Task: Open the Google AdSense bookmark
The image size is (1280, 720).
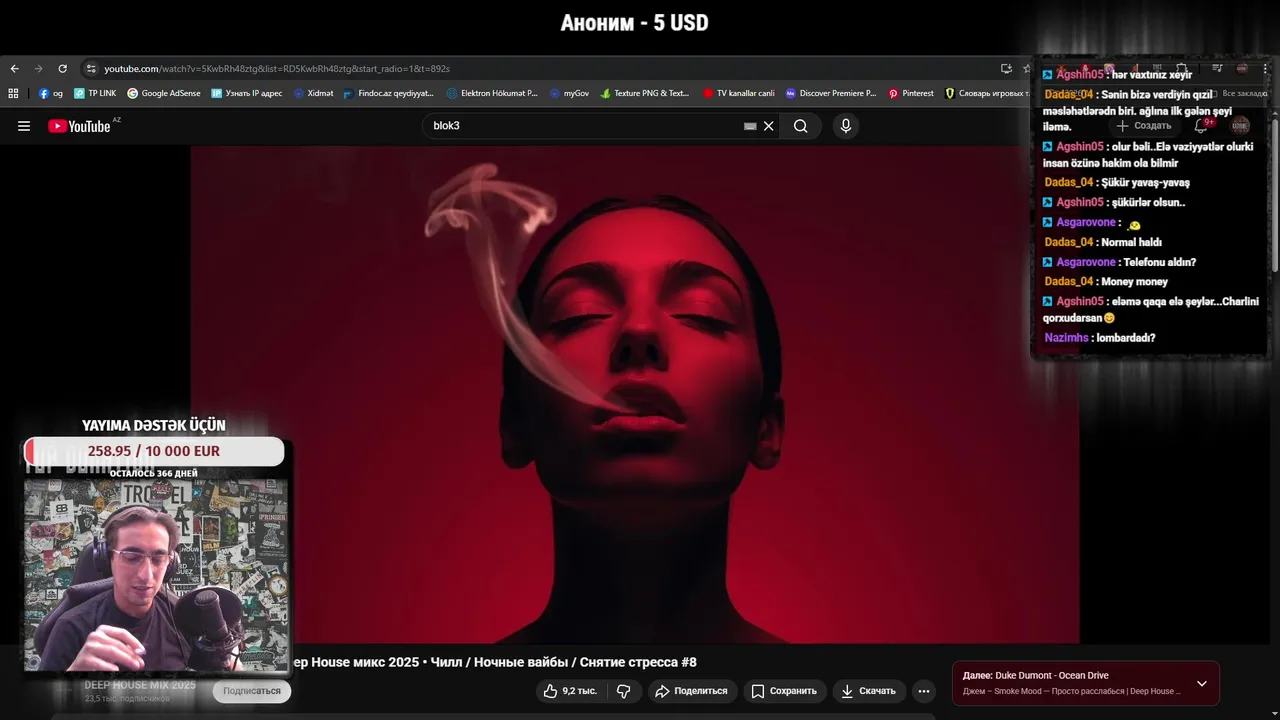Action: [x=164, y=93]
